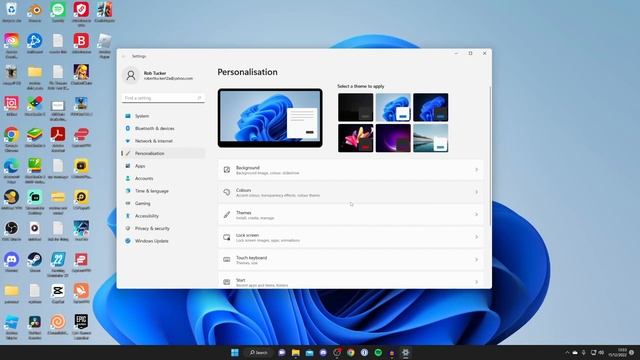Select DaVinci Resolve desktop icon

point(35,326)
